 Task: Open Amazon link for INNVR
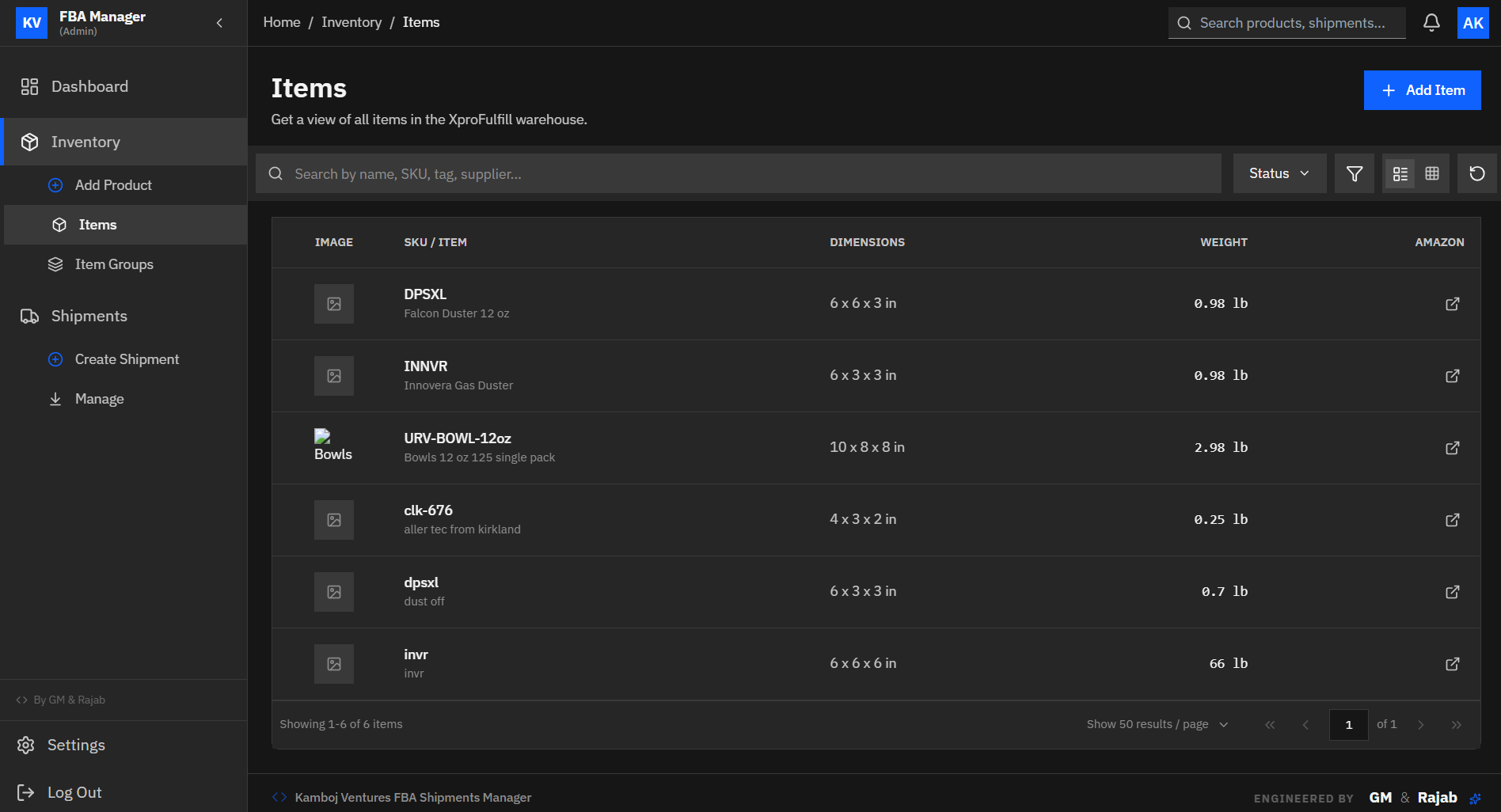[x=1453, y=376]
